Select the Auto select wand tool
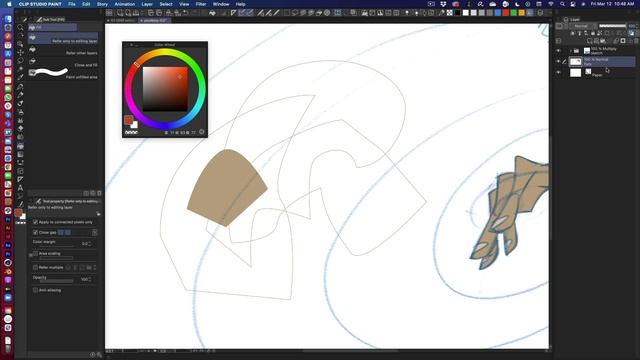The height and width of the screenshot is (360, 640). click(20, 70)
